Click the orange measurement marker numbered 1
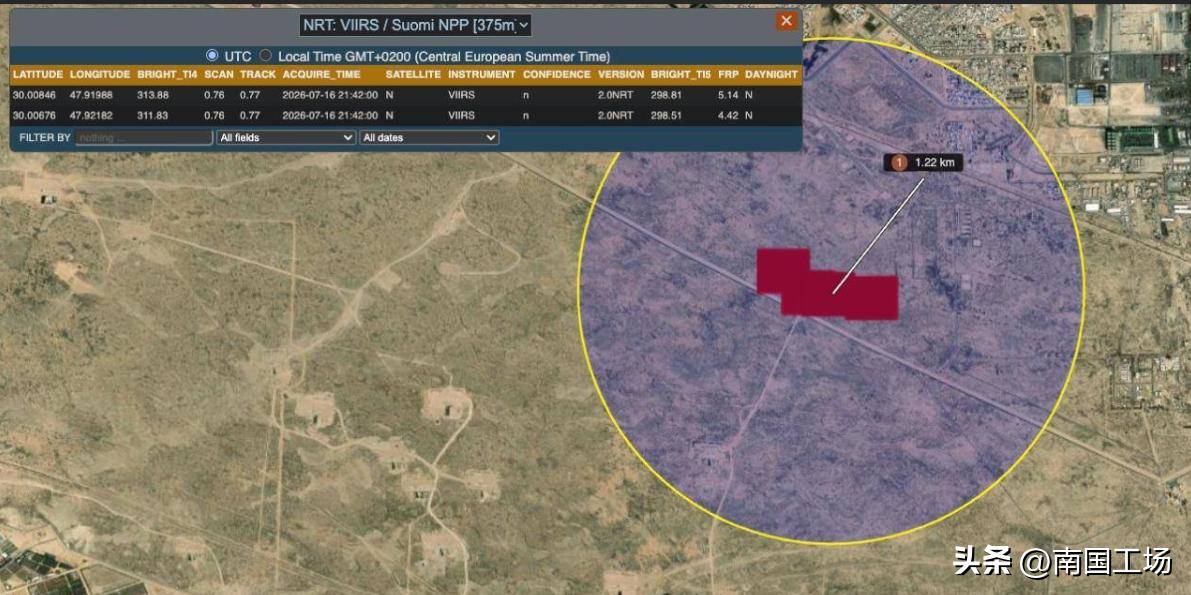The height and width of the screenshot is (595, 1191). [x=900, y=162]
